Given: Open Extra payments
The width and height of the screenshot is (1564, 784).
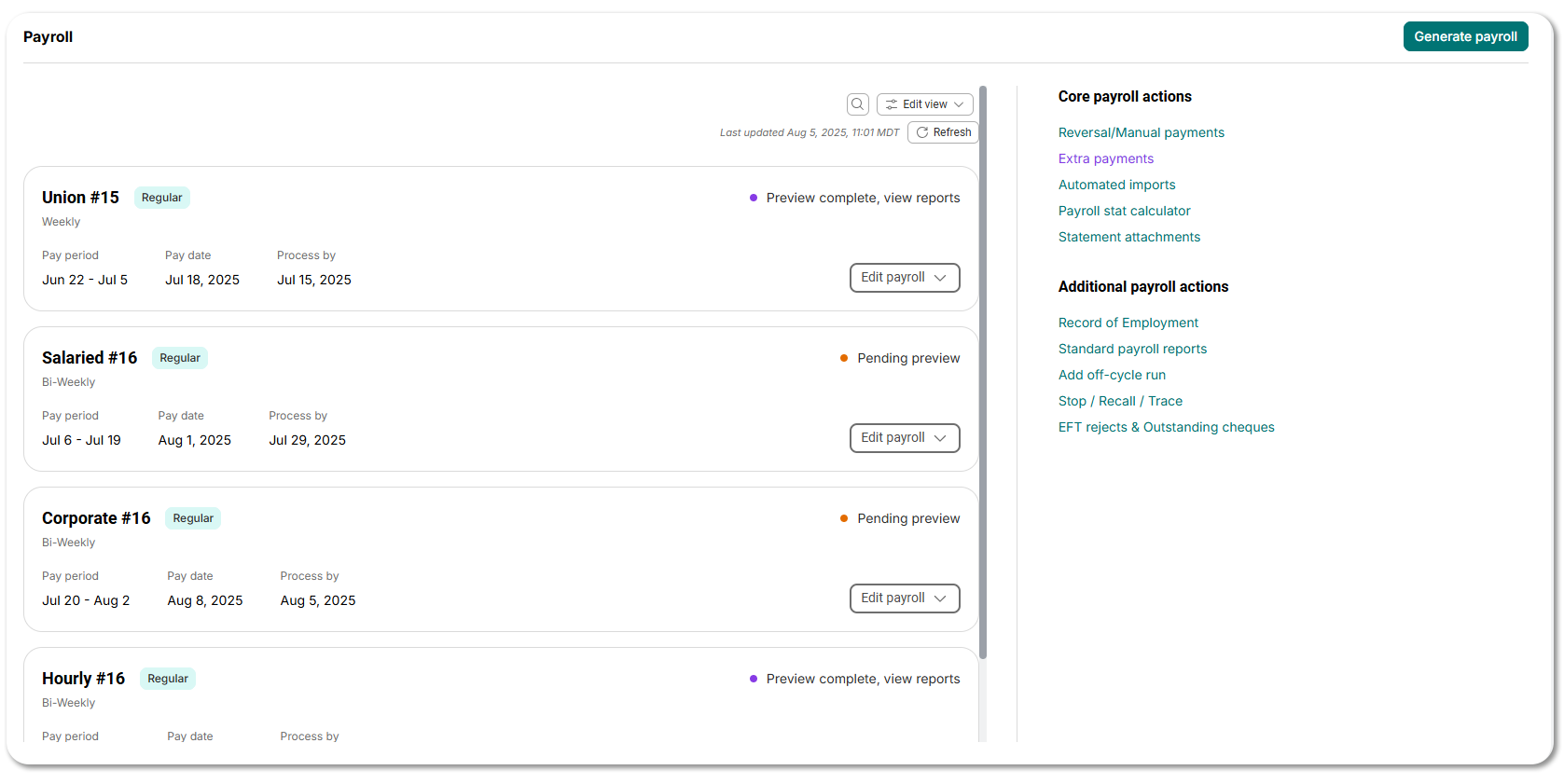Looking at the screenshot, I should pos(1105,158).
